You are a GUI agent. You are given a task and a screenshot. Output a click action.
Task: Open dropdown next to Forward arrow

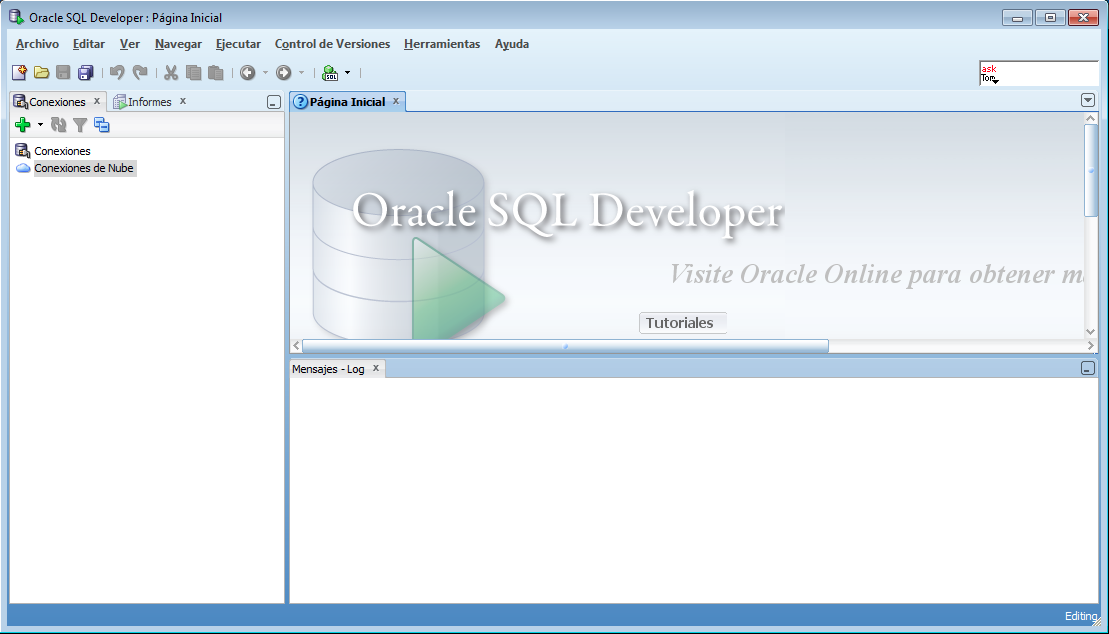[x=301, y=72]
